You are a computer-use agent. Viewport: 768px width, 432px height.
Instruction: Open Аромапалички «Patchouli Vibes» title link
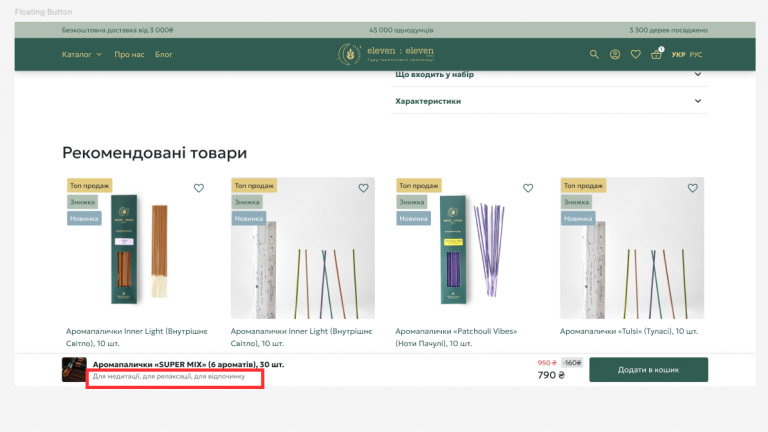click(x=456, y=337)
